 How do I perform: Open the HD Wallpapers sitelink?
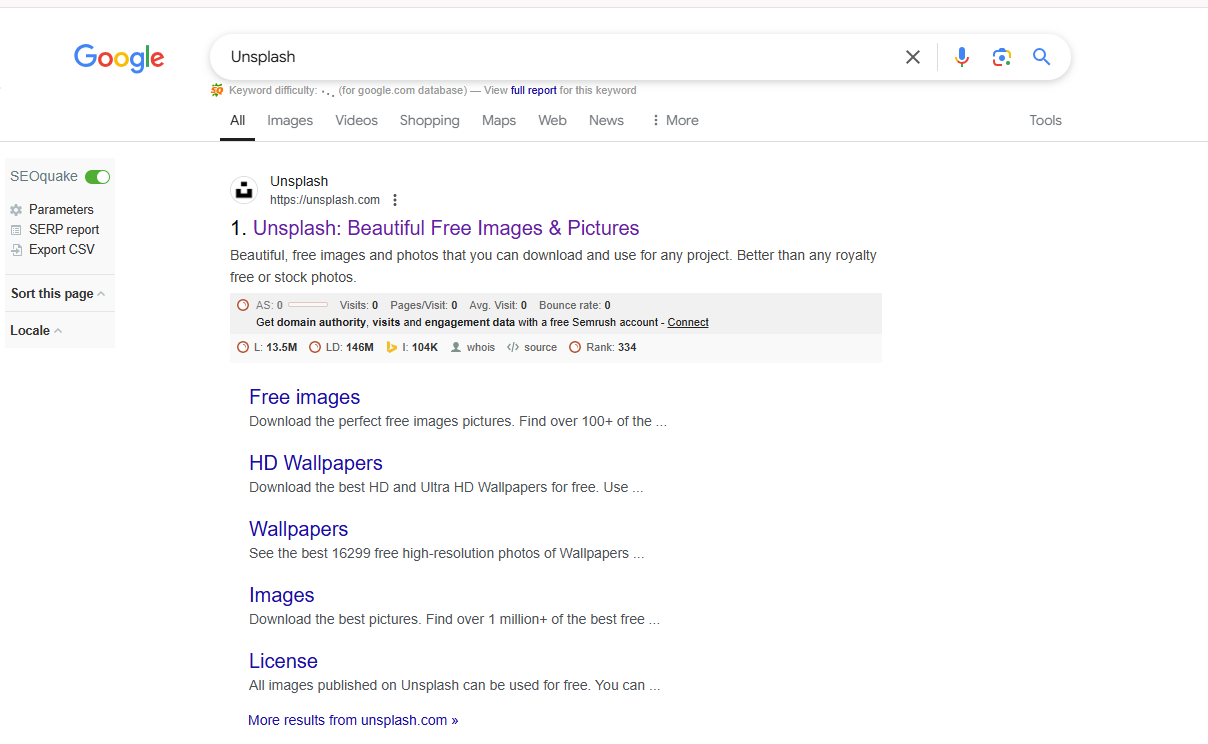coord(316,463)
